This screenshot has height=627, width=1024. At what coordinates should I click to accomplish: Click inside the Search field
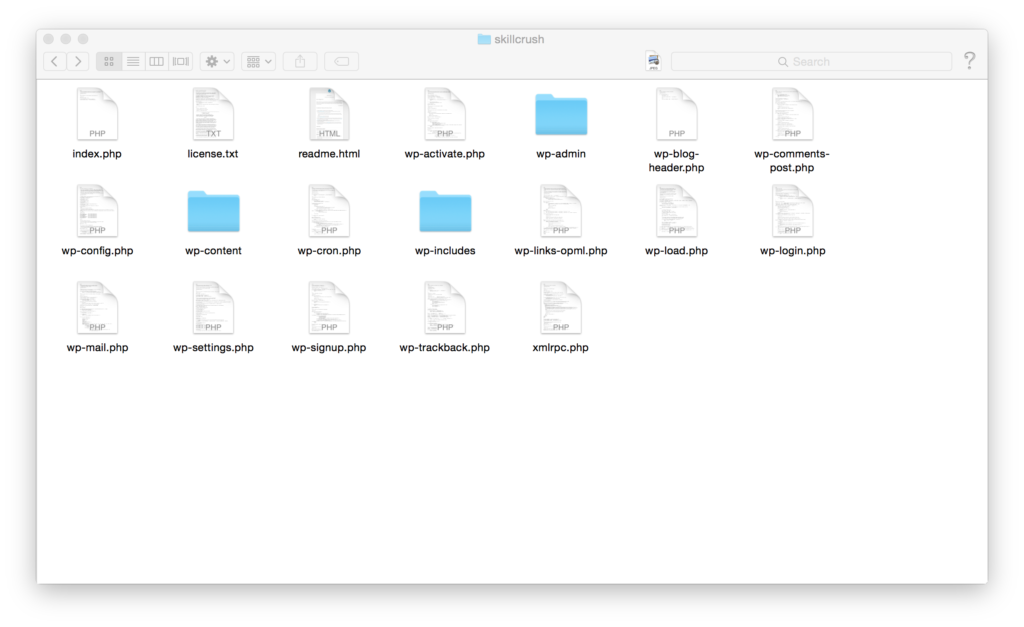pyautogui.click(x=812, y=61)
